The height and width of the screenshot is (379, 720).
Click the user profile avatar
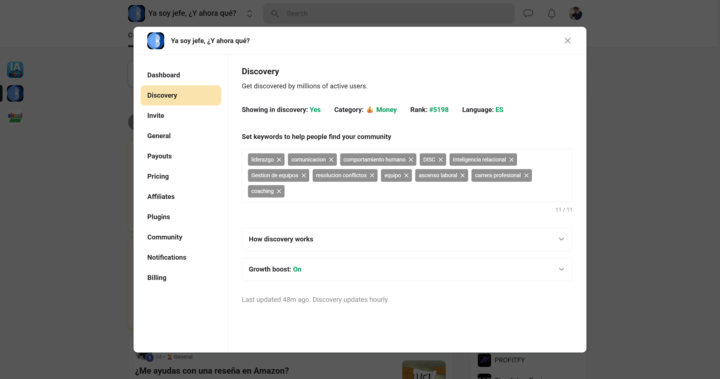(x=575, y=14)
